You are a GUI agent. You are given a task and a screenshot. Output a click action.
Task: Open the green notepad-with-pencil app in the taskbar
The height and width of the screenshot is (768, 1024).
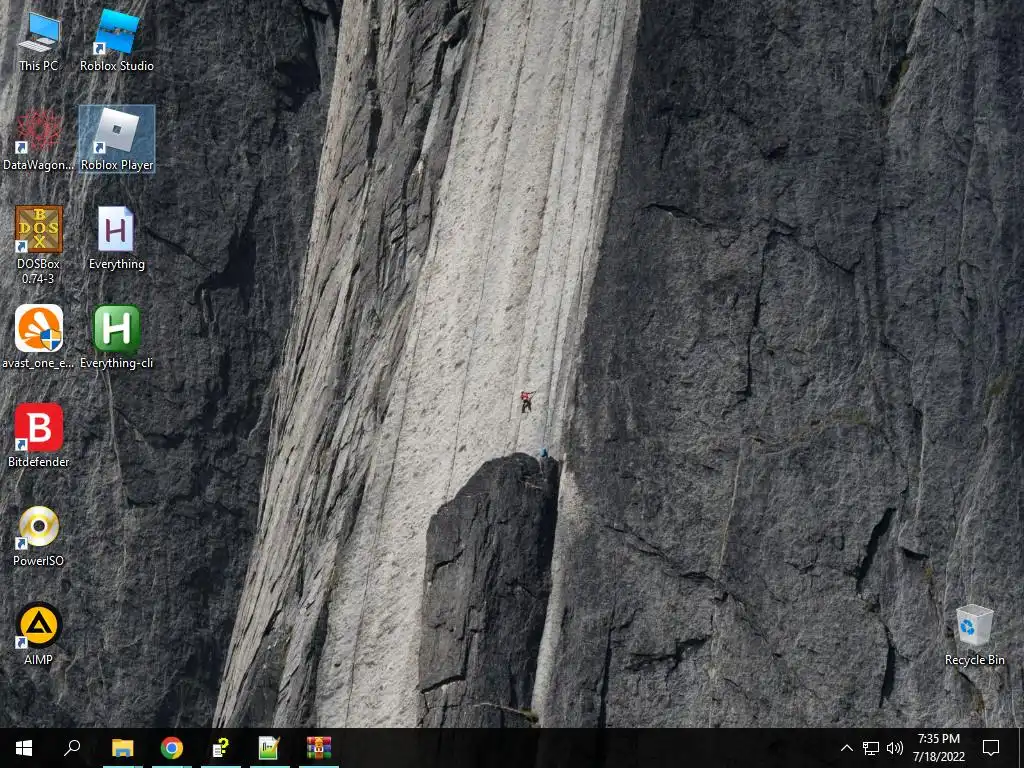270,748
